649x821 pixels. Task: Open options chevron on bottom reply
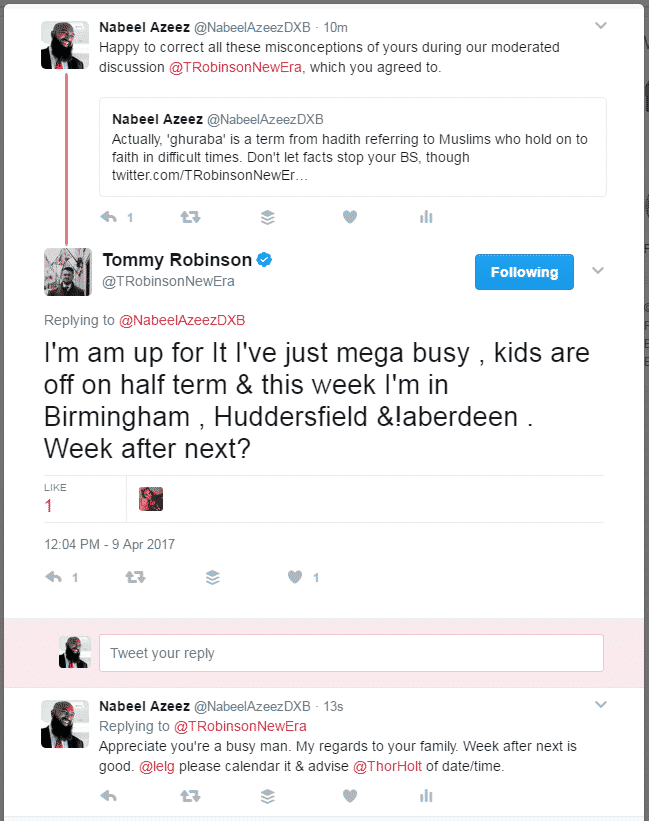tap(600, 705)
